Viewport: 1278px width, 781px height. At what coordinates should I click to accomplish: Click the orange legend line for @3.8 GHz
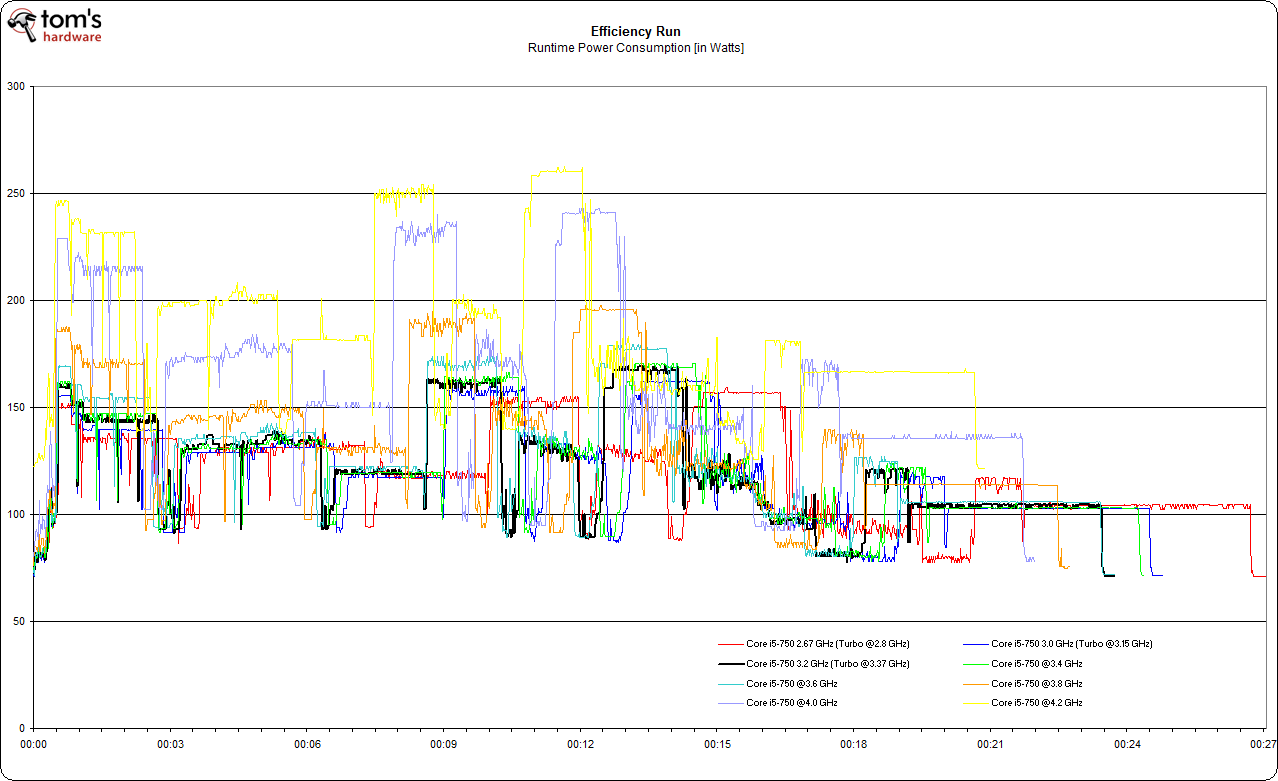coord(975,684)
